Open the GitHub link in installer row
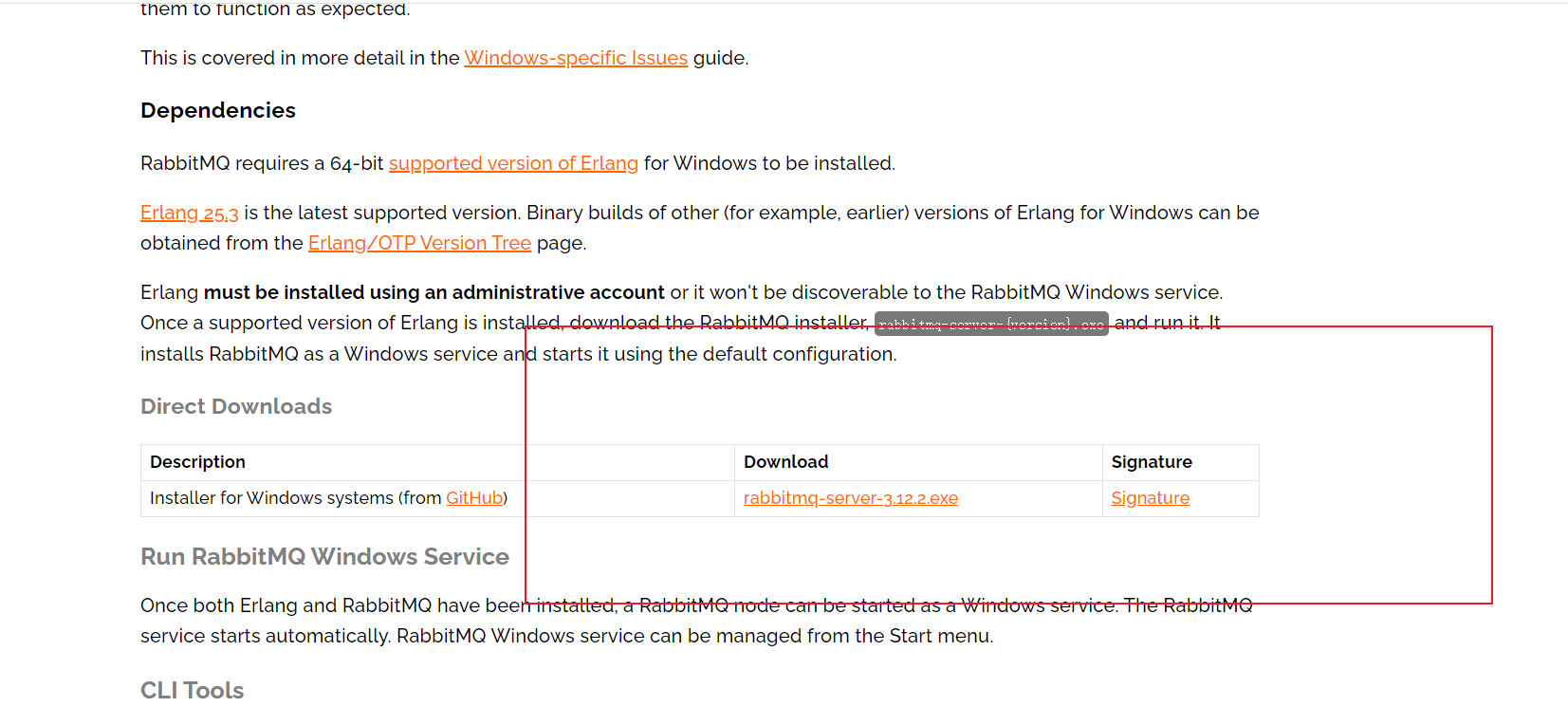 [474, 498]
